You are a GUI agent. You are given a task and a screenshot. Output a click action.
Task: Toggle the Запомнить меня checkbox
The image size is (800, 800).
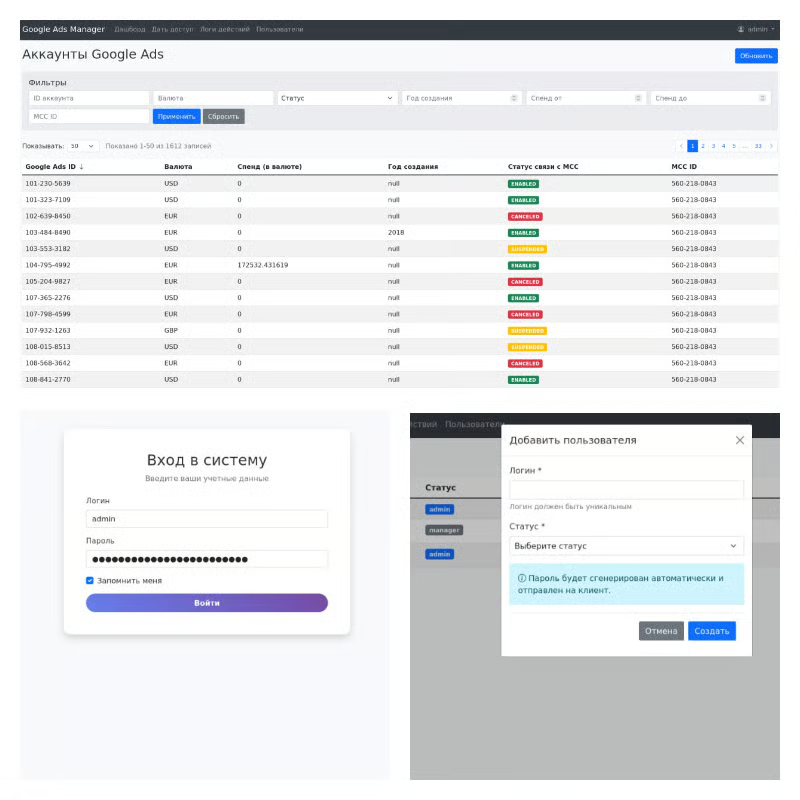(x=90, y=581)
